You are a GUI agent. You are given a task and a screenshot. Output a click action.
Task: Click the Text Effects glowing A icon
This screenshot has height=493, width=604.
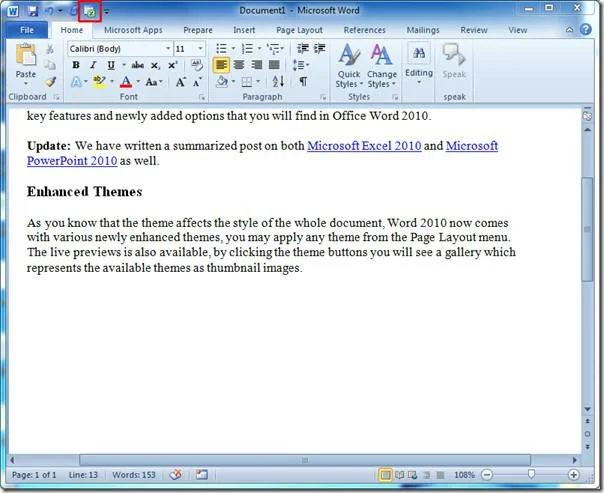(x=77, y=82)
